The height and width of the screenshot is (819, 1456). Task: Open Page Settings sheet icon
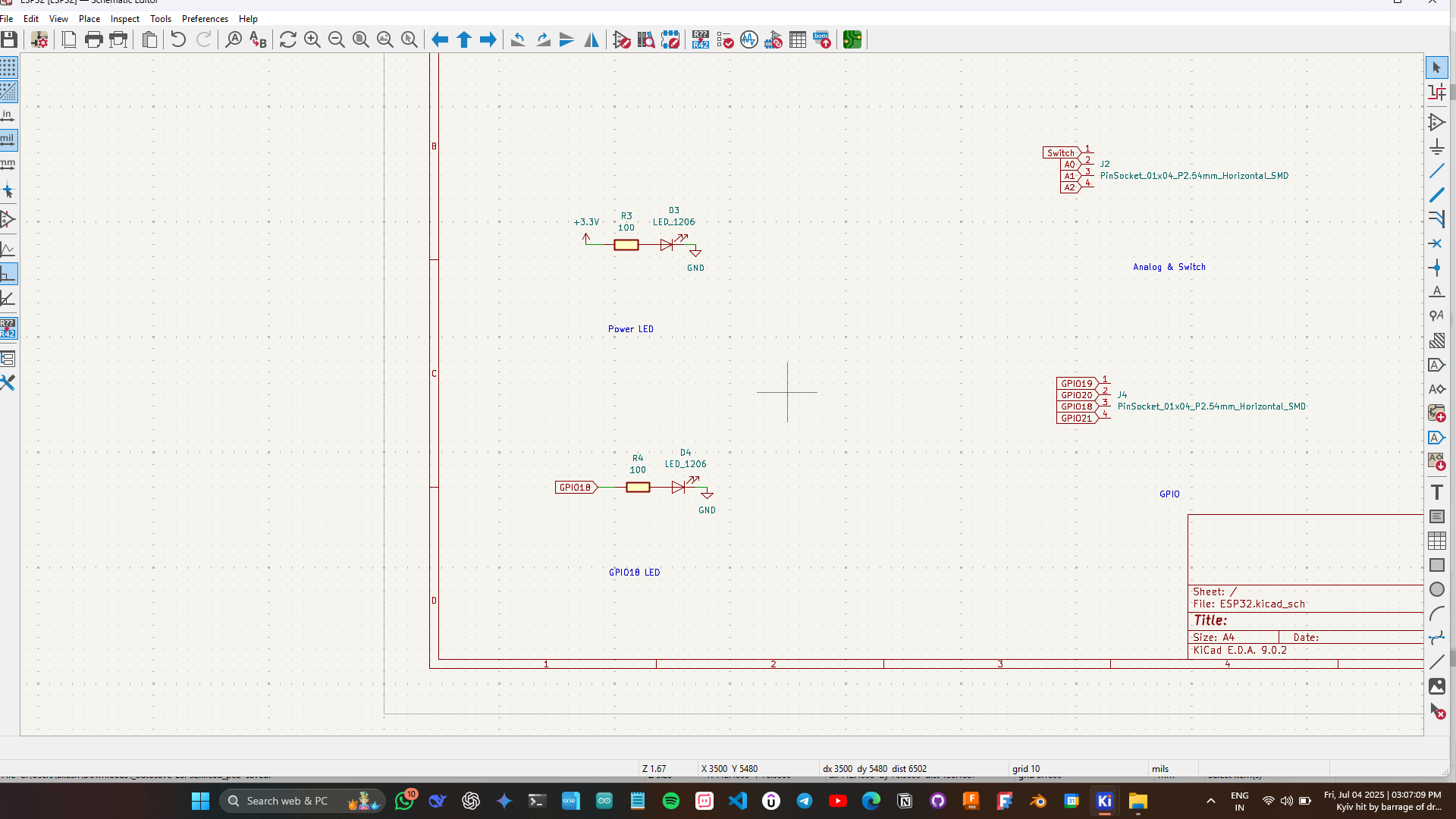pyautogui.click(x=69, y=39)
